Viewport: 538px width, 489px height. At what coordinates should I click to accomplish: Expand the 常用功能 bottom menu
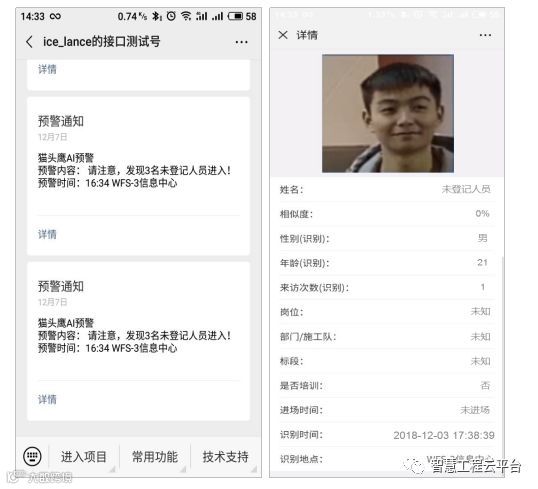[x=155, y=457]
